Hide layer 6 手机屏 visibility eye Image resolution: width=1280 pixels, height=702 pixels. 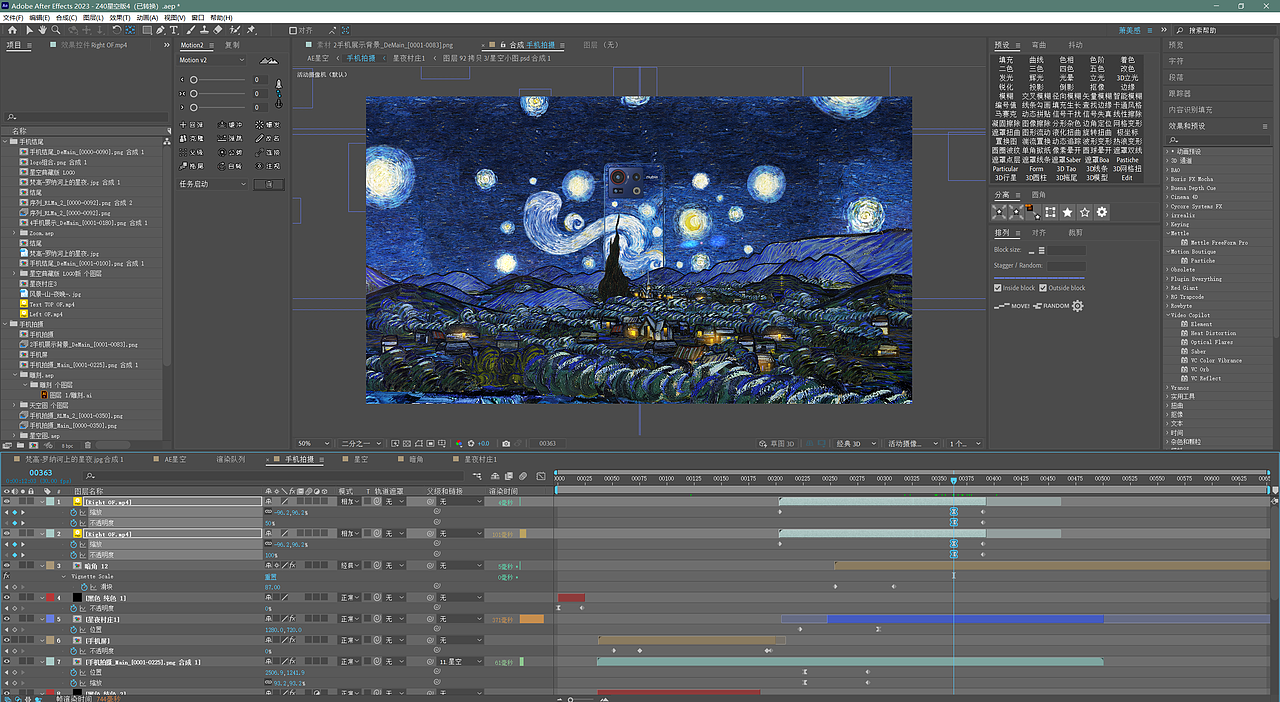7,640
